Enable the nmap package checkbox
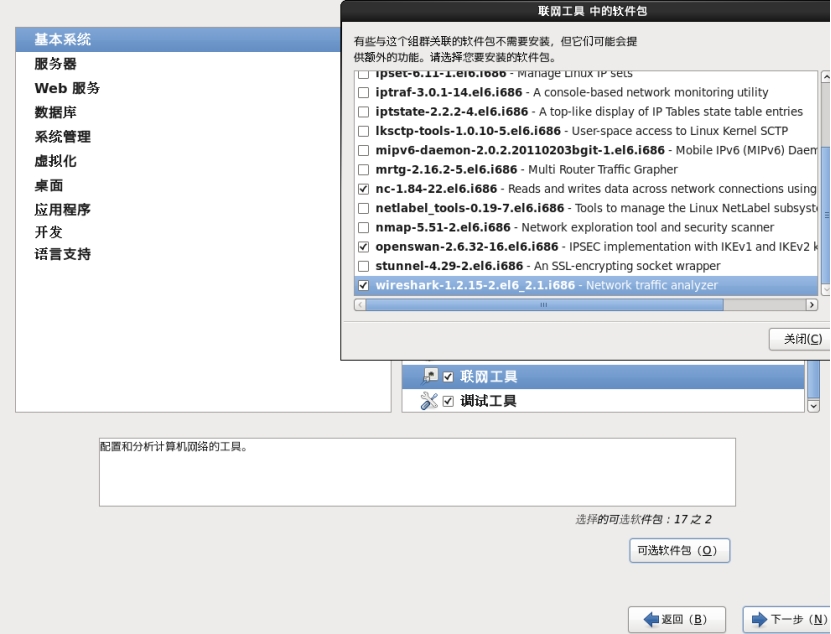 click(363, 227)
